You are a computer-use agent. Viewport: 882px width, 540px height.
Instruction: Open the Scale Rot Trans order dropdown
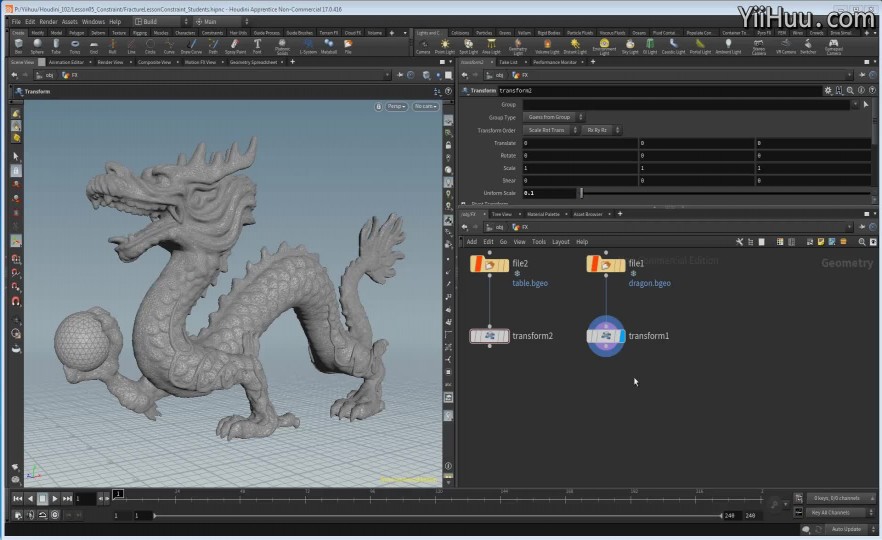click(x=551, y=130)
